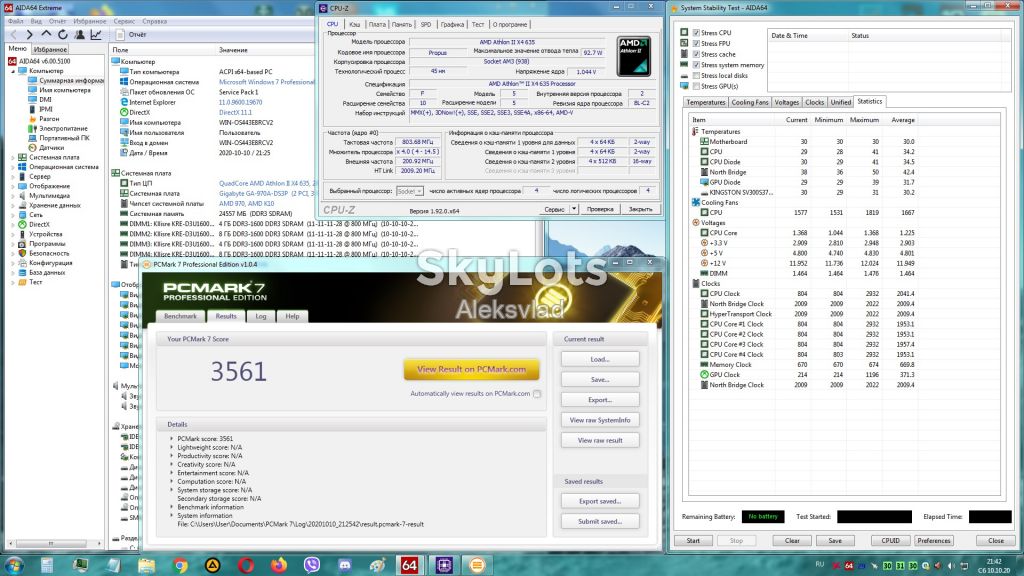1024x576 pixels.
Task: Collapse the Компьютер tree node
Action: [x=13, y=71]
